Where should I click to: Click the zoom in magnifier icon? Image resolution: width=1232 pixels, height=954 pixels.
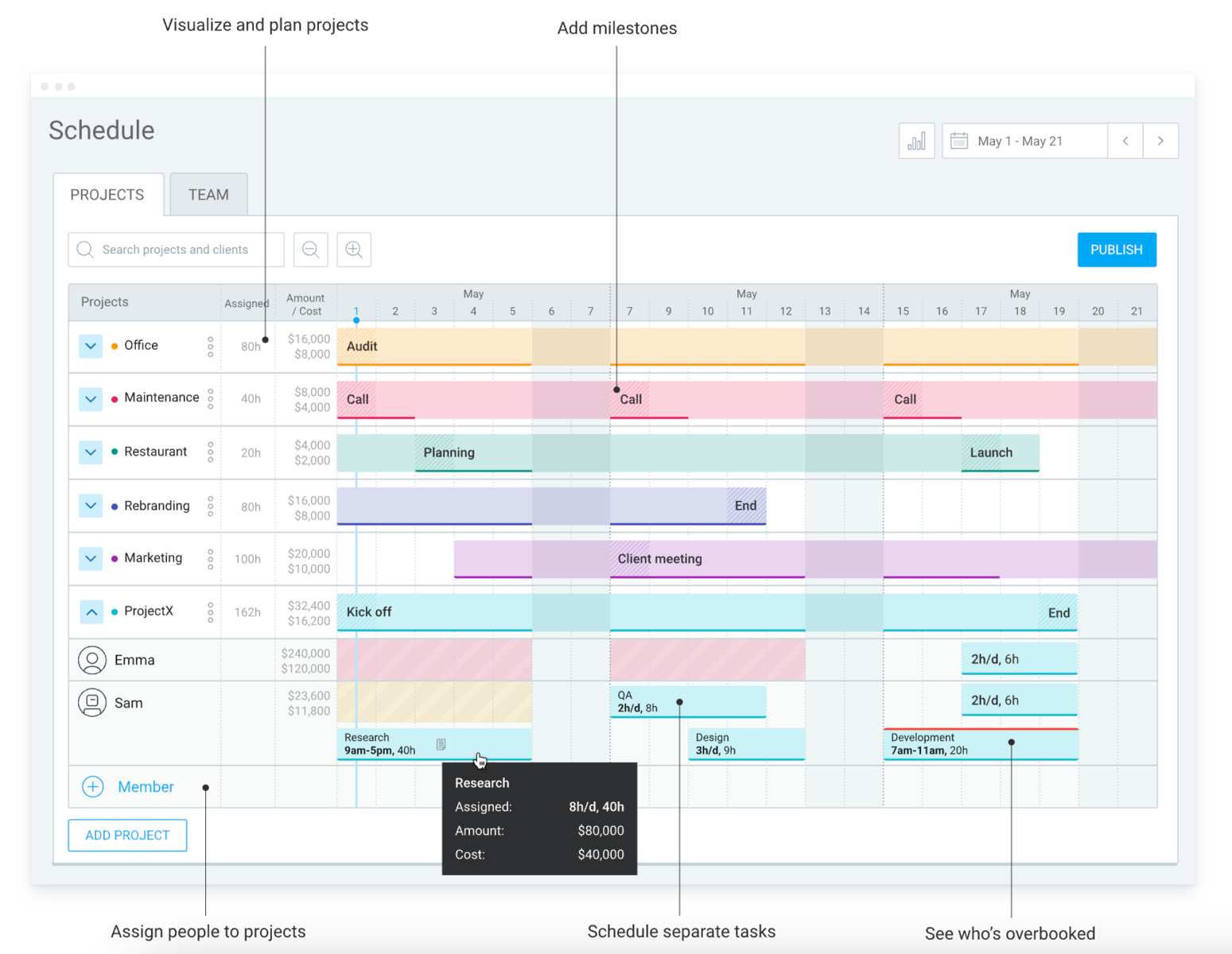[x=354, y=250]
